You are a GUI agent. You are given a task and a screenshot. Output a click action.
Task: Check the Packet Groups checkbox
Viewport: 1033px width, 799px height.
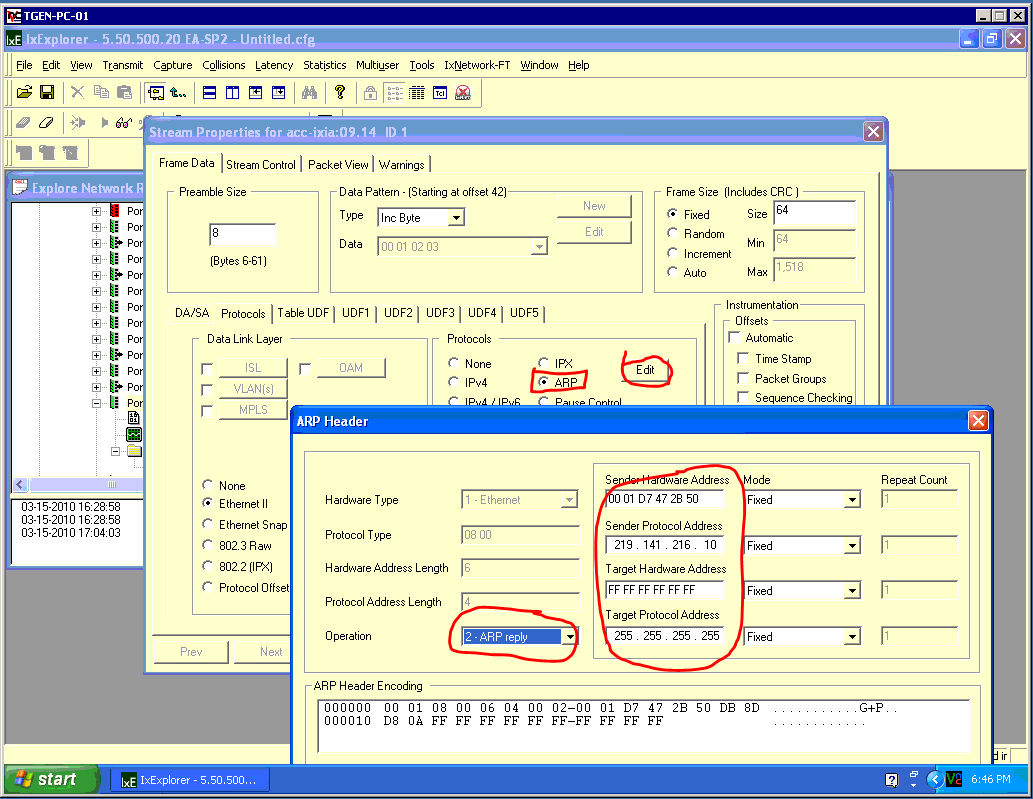click(x=743, y=378)
